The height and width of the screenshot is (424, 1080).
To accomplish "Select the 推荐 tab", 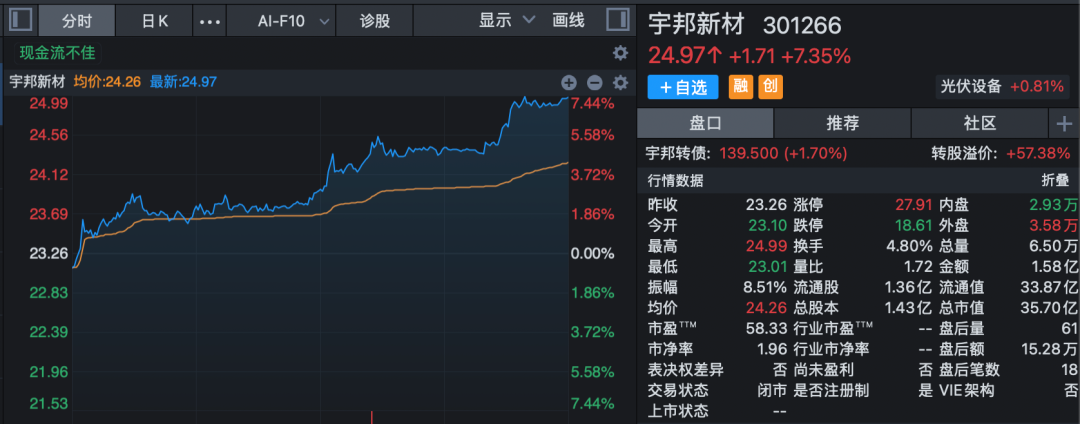I will coord(842,124).
